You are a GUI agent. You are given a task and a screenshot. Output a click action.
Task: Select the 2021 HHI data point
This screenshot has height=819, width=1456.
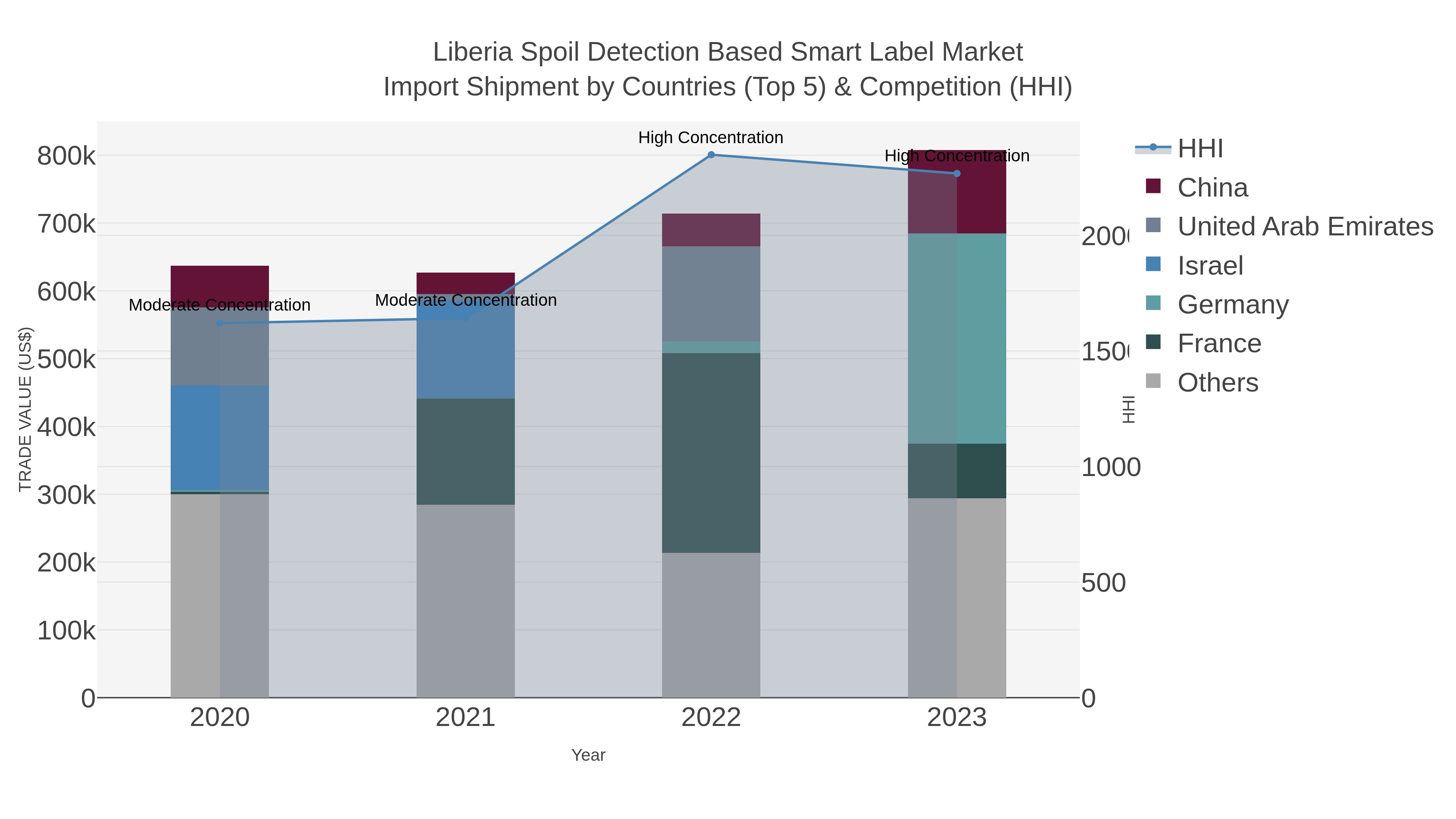click(466, 318)
